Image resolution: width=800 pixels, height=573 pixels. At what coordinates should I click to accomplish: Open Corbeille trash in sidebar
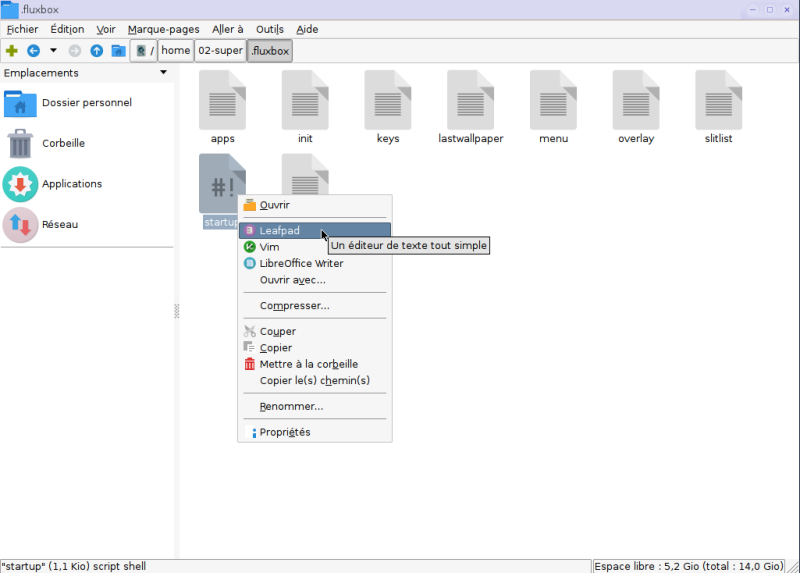click(87, 143)
